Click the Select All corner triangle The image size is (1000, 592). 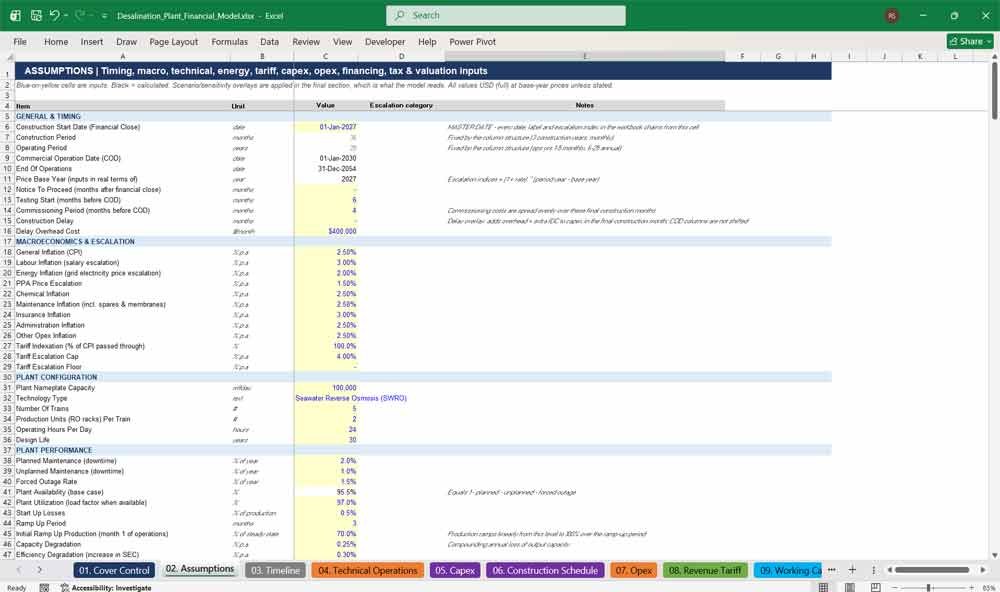tap(9, 57)
